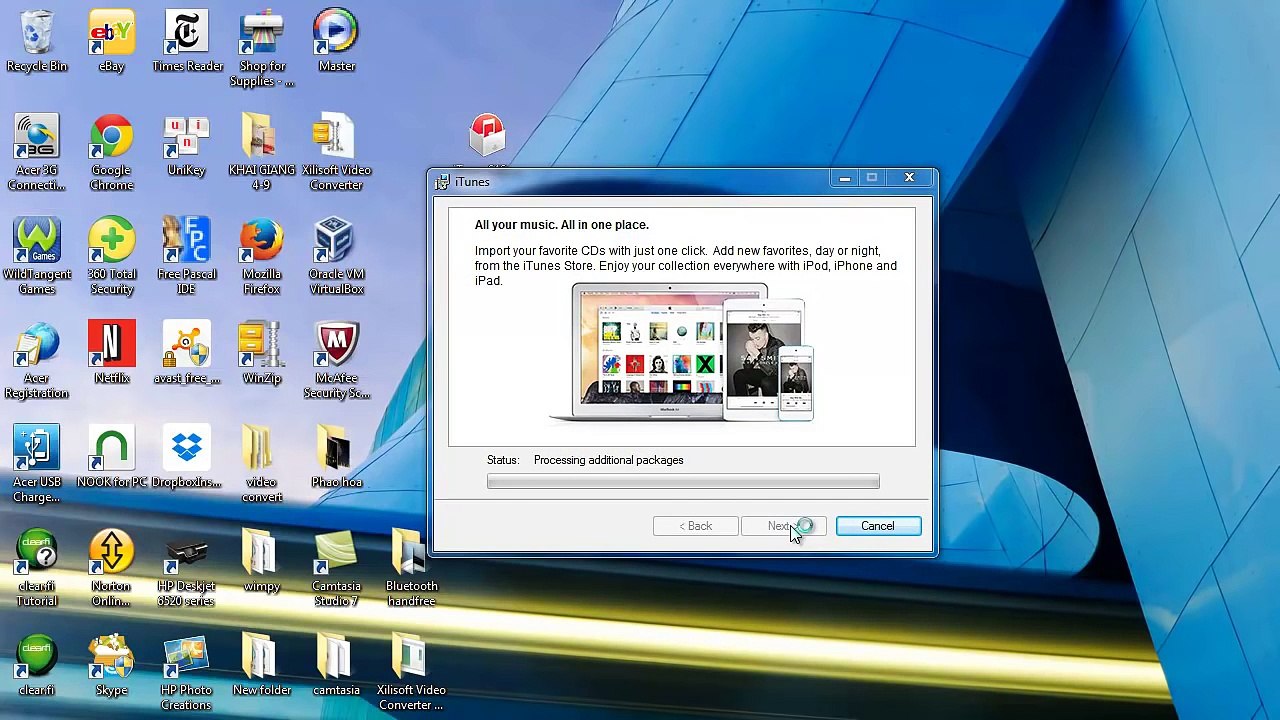Select the Acer Registration icon

tap(37, 360)
